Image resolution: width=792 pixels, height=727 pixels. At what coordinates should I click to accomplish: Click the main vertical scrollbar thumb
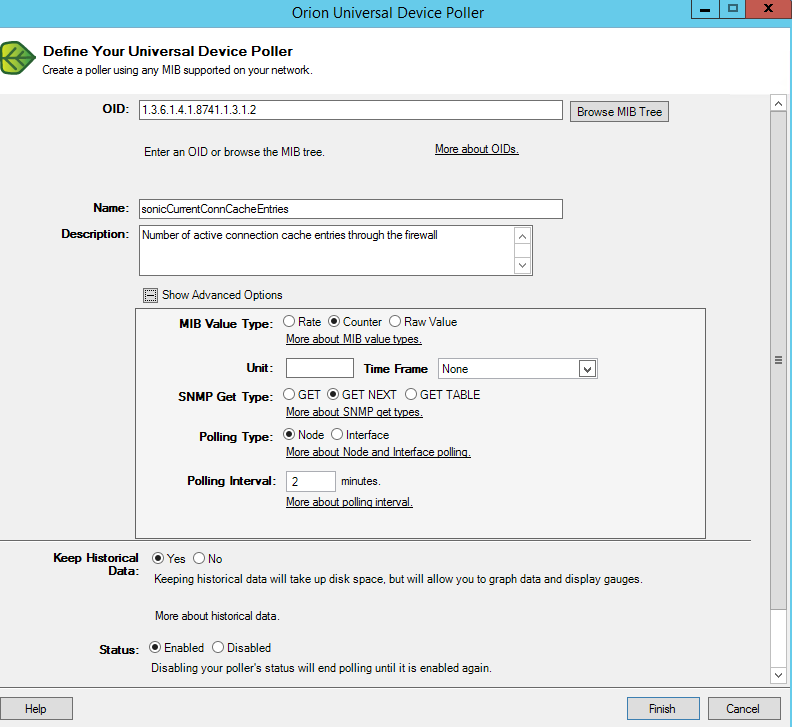(x=778, y=360)
